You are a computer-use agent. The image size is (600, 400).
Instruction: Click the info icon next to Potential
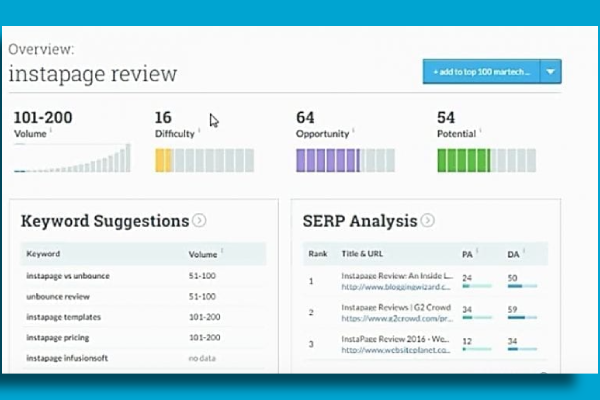tap(481, 131)
